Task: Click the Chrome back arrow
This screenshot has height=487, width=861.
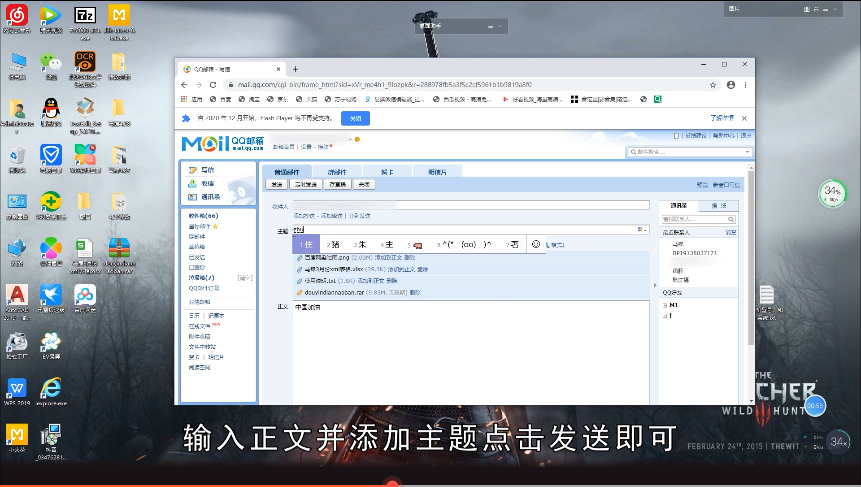Action: [184, 85]
